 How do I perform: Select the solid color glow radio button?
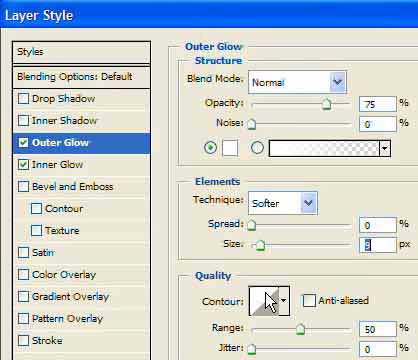pyautogui.click(x=210, y=147)
